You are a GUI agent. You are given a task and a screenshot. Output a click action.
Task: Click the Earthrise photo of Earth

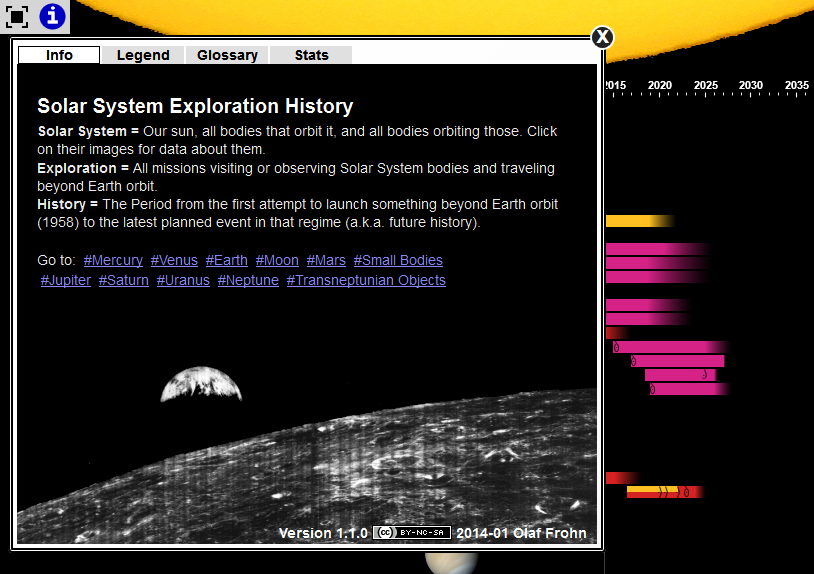(x=201, y=384)
